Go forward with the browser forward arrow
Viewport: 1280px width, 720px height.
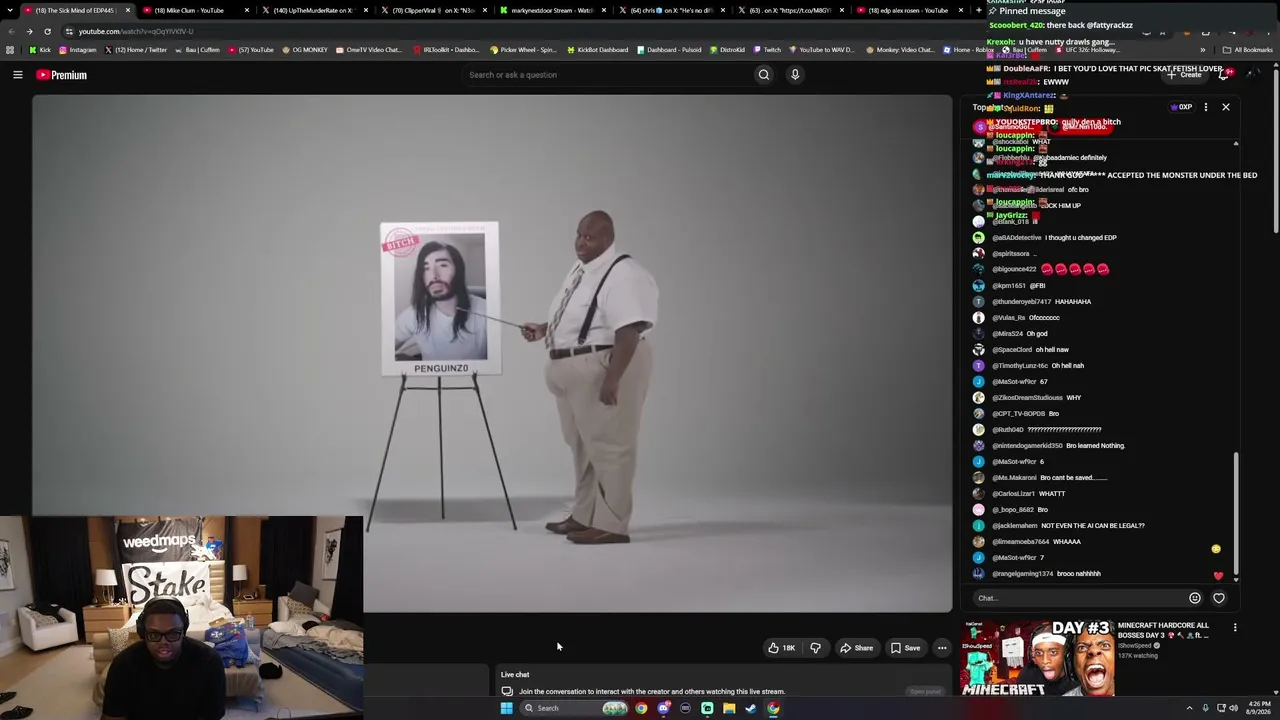coord(29,31)
